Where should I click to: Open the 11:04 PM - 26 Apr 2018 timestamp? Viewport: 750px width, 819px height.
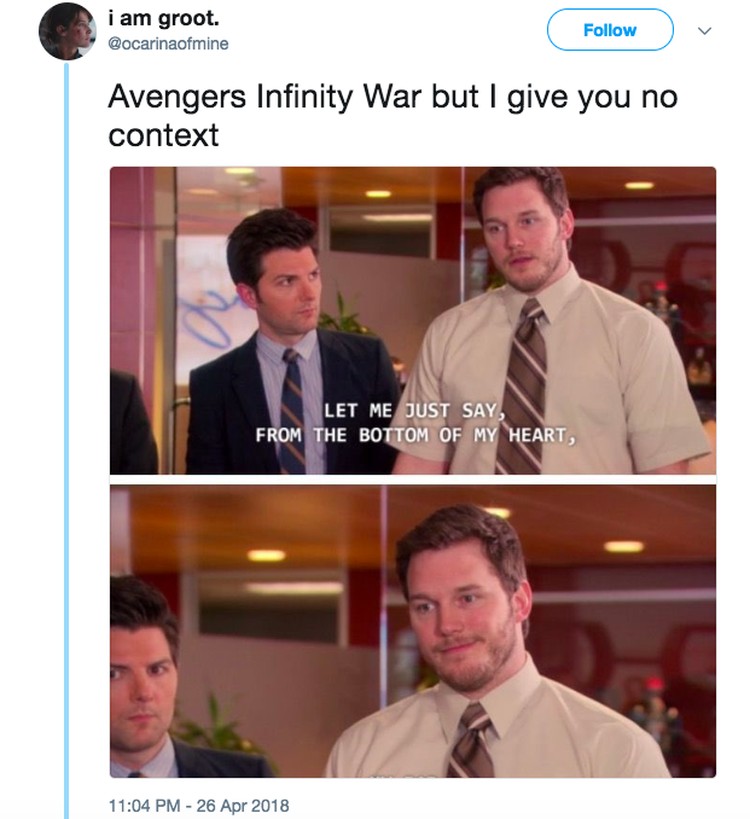(198, 805)
